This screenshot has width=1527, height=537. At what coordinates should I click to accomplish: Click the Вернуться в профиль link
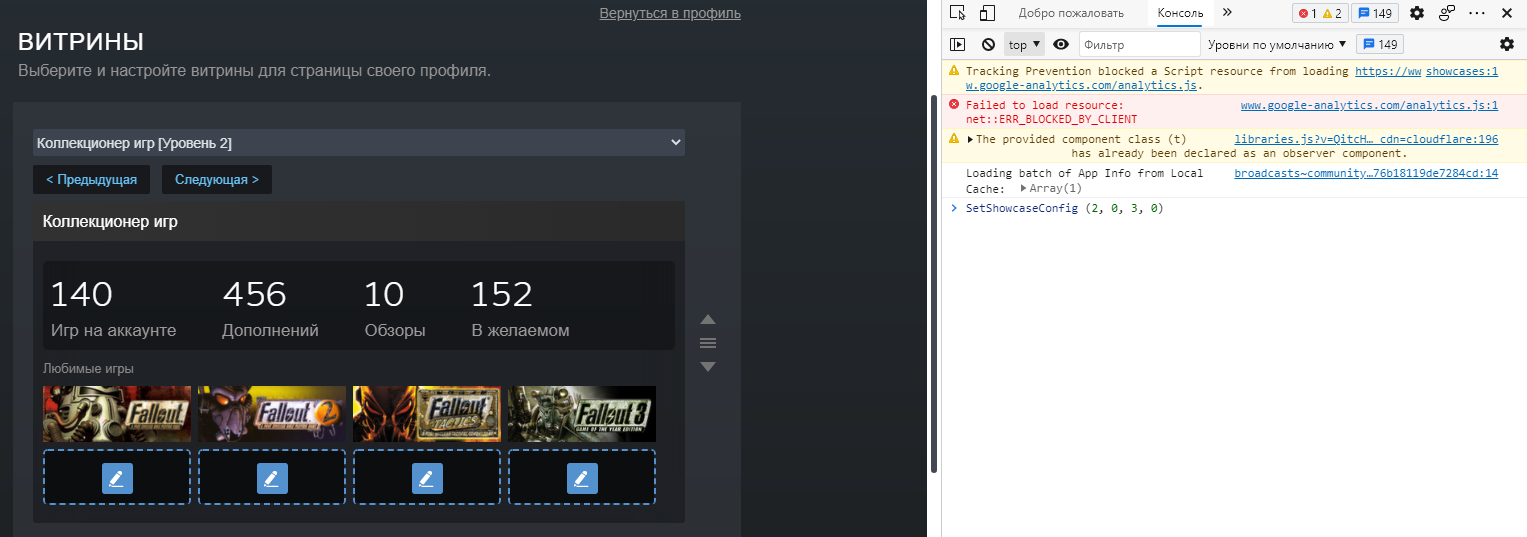coord(670,13)
